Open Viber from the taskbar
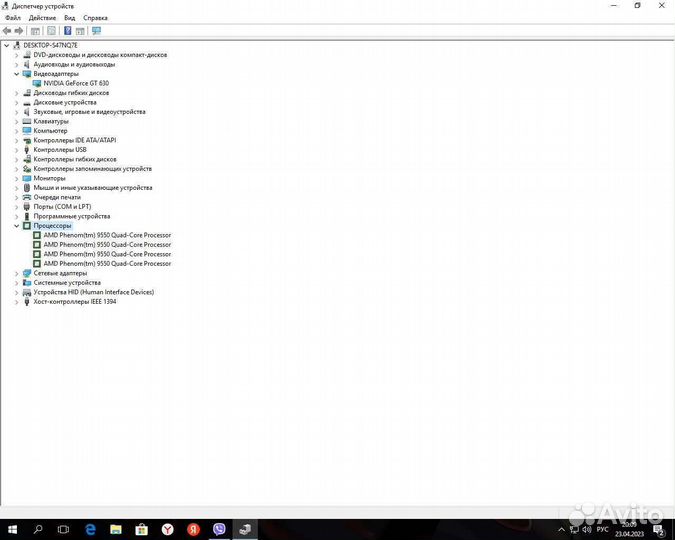Image resolution: width=675 pixels, height=540 pixels. pos(219,529)
